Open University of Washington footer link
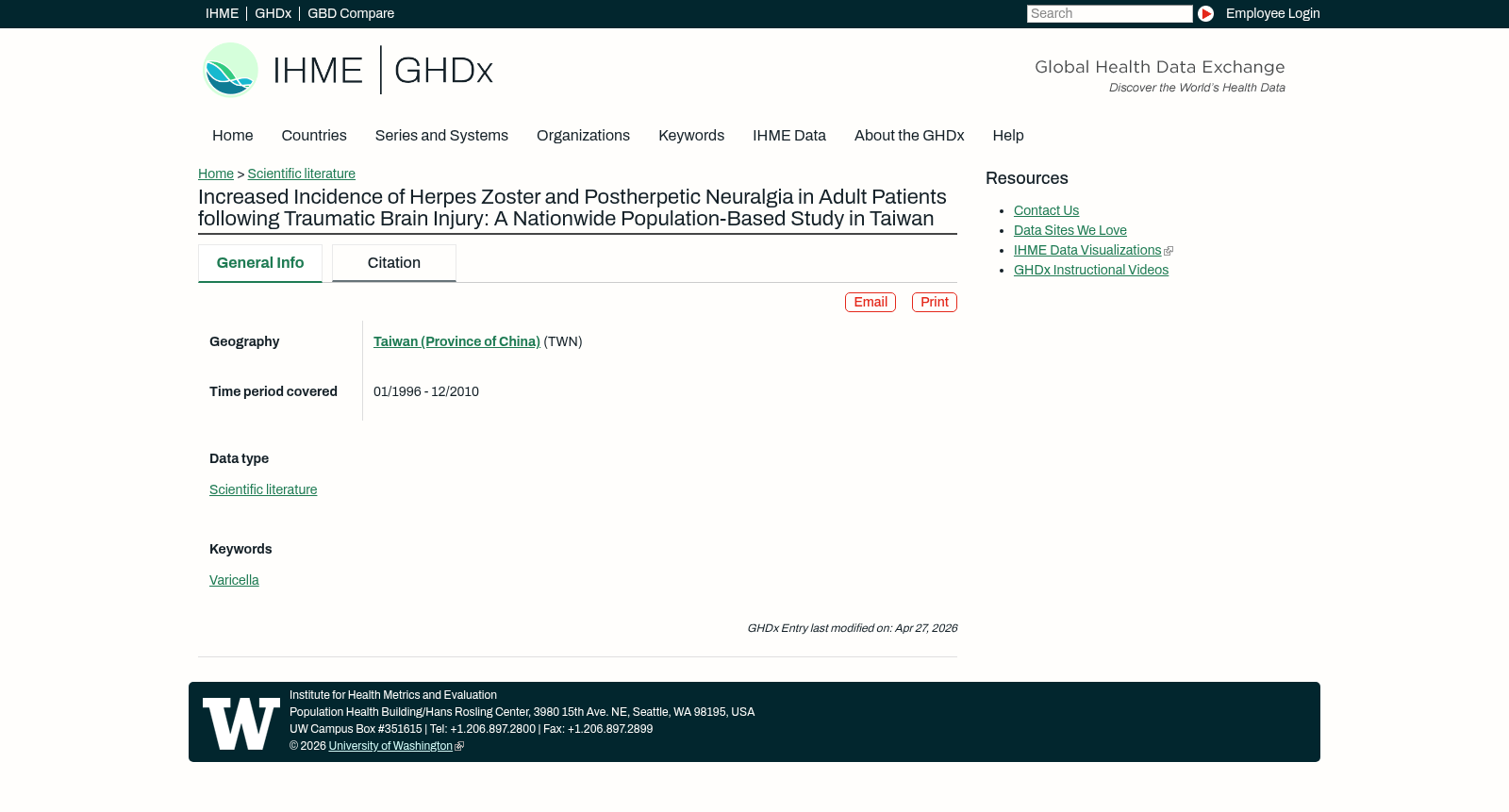The image size is (1509, 812). pos(390,746)
